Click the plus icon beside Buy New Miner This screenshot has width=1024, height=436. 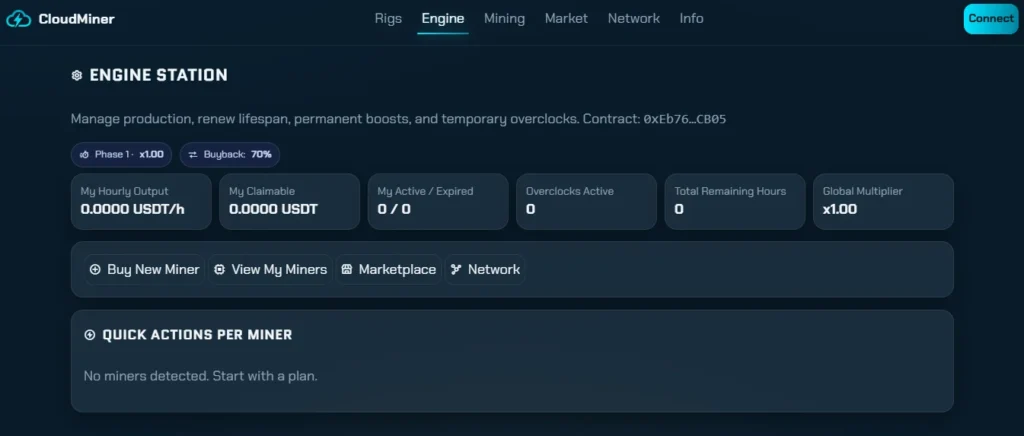tap(95, 270)
